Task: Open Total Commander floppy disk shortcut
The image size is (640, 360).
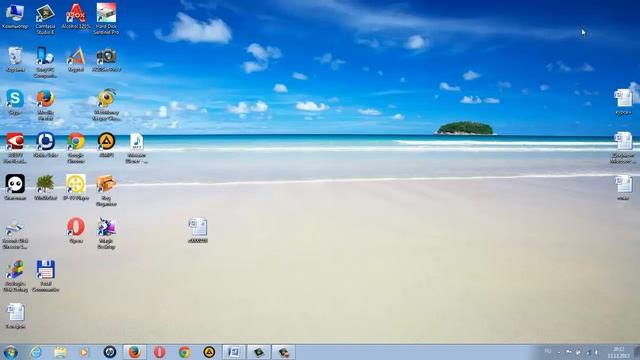Action: point(45,276)
